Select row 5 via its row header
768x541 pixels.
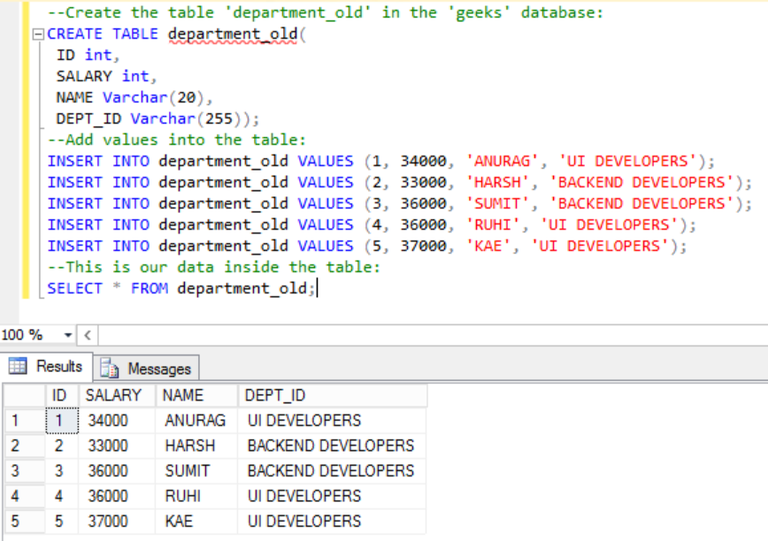[22, 521]
